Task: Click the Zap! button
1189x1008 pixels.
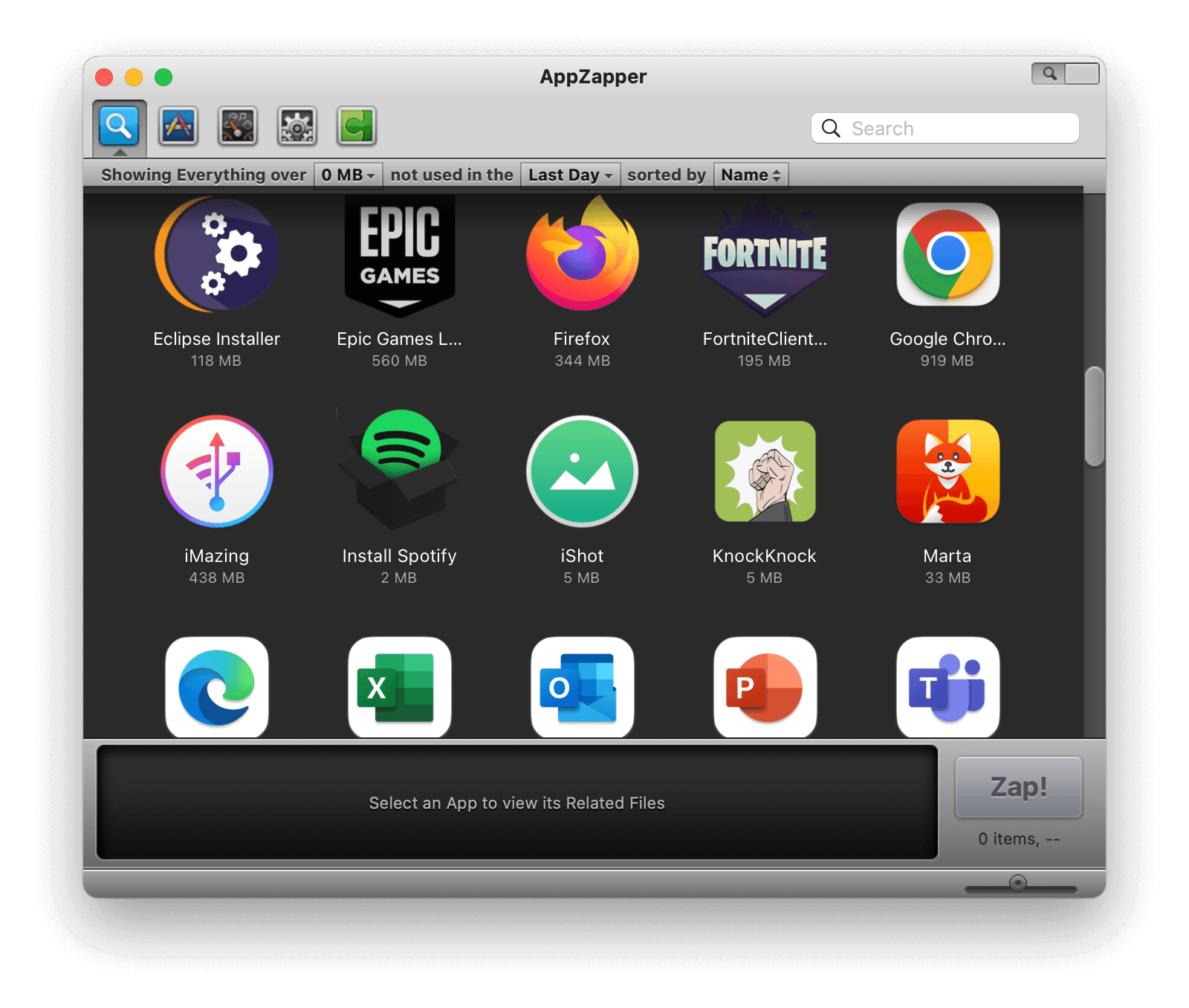Action: [1019, 787]
